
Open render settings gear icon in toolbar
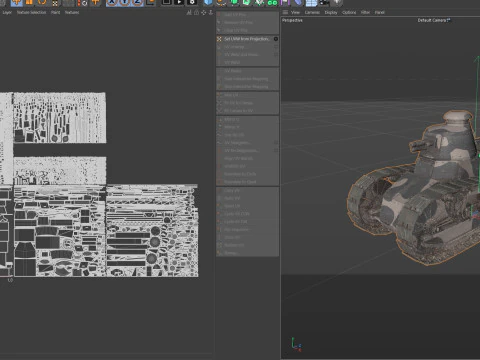(192, 3)
